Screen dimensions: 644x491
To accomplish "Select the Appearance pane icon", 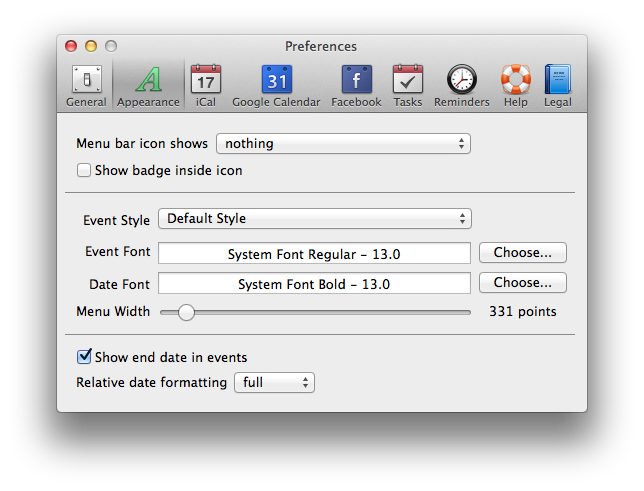I will 148,80.
